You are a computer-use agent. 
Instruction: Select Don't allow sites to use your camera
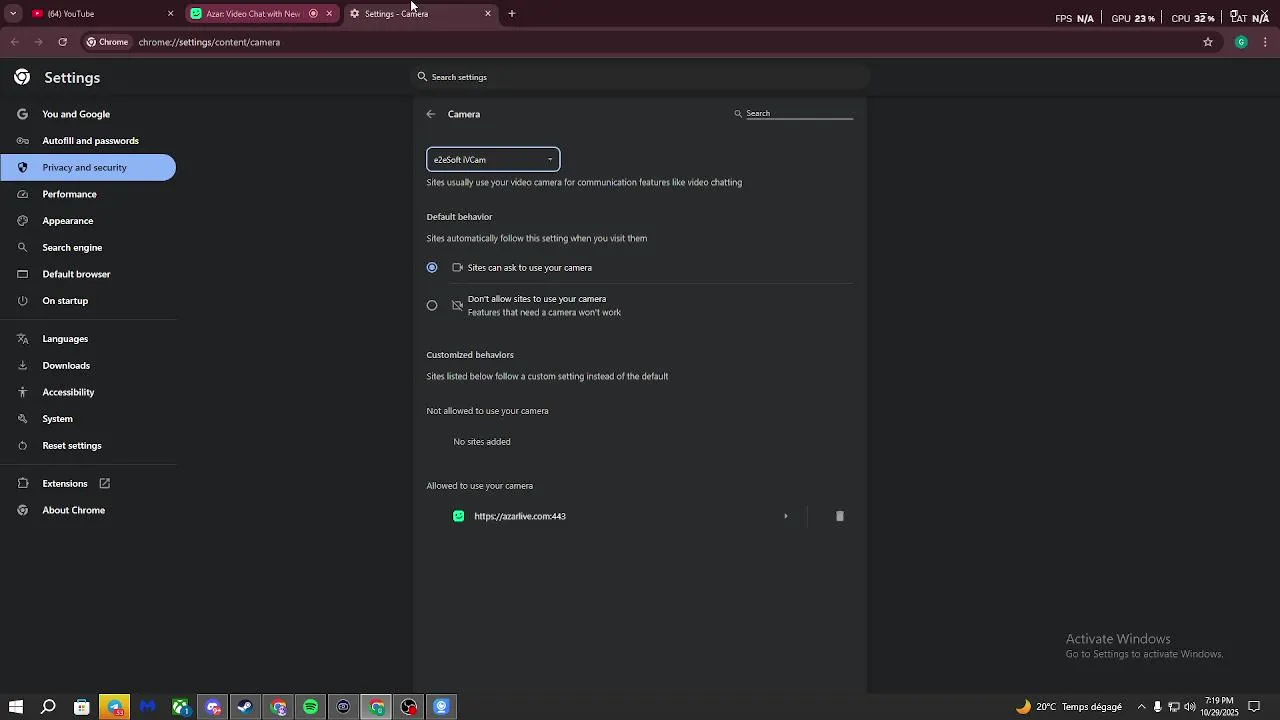pos(432,305)
